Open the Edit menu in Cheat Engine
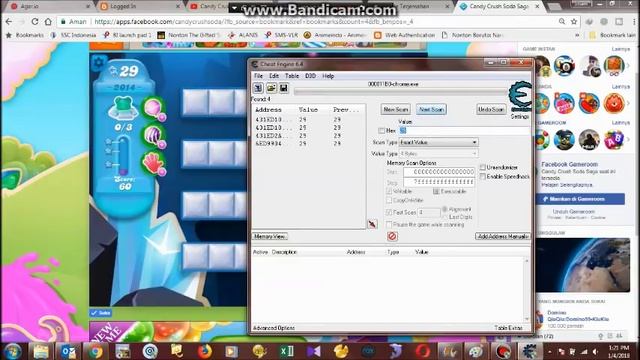This screenshot has width=640, height=360. 274,76
